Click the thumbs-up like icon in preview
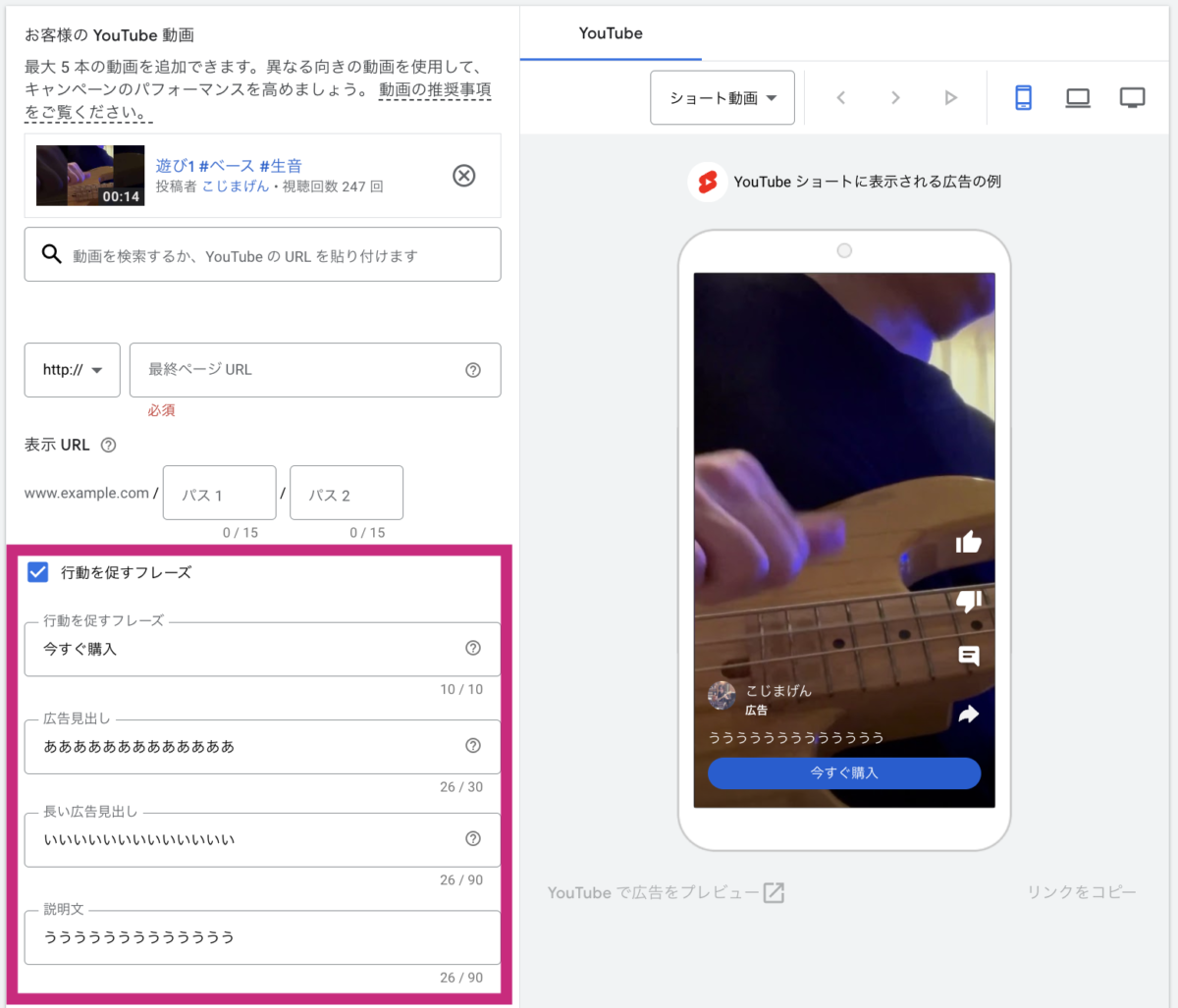This screenshot has width=1178, height=1008. pyautogui.click(x=969, y=542)
